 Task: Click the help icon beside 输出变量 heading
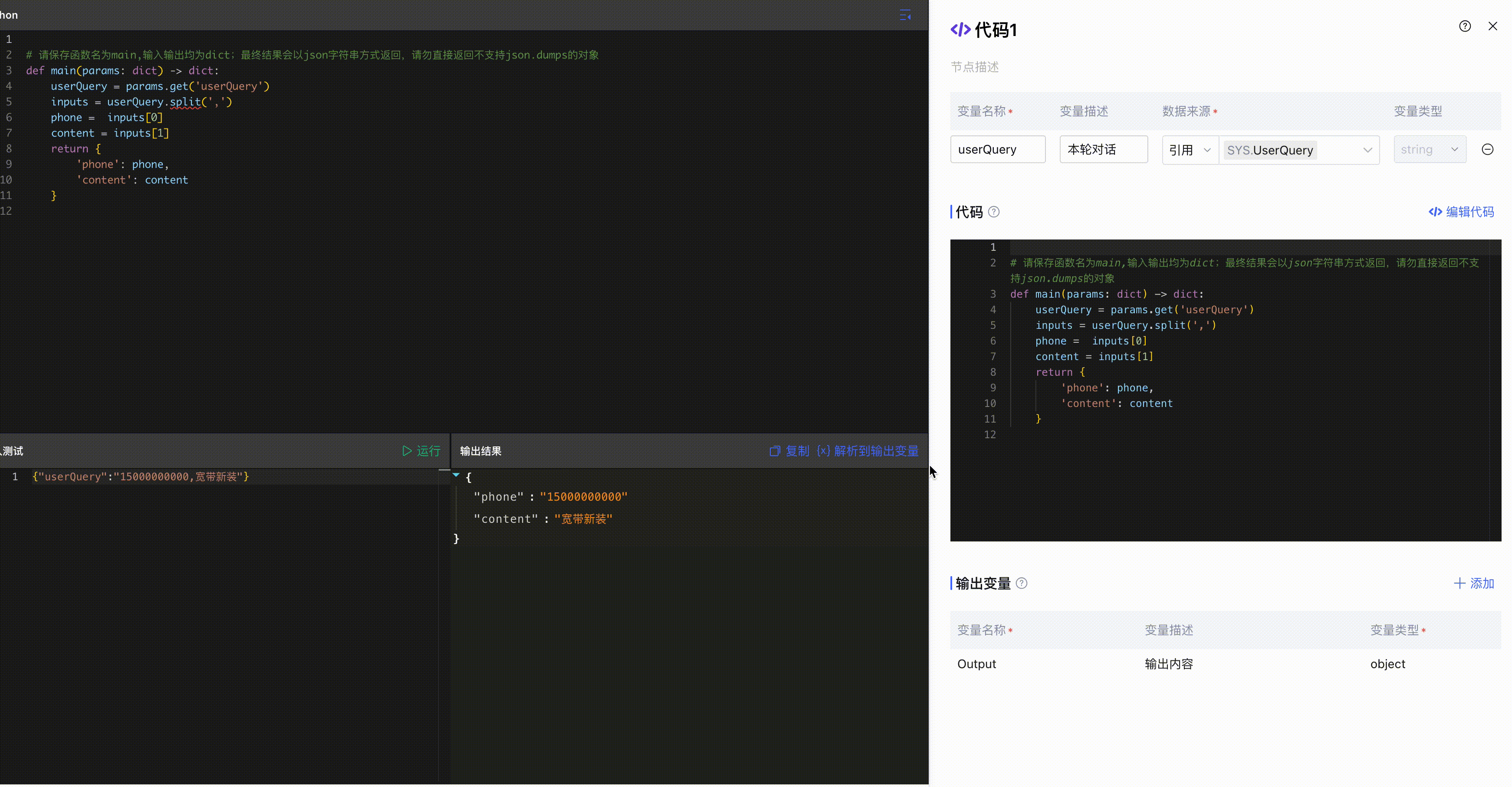(x=1021, y=584)
